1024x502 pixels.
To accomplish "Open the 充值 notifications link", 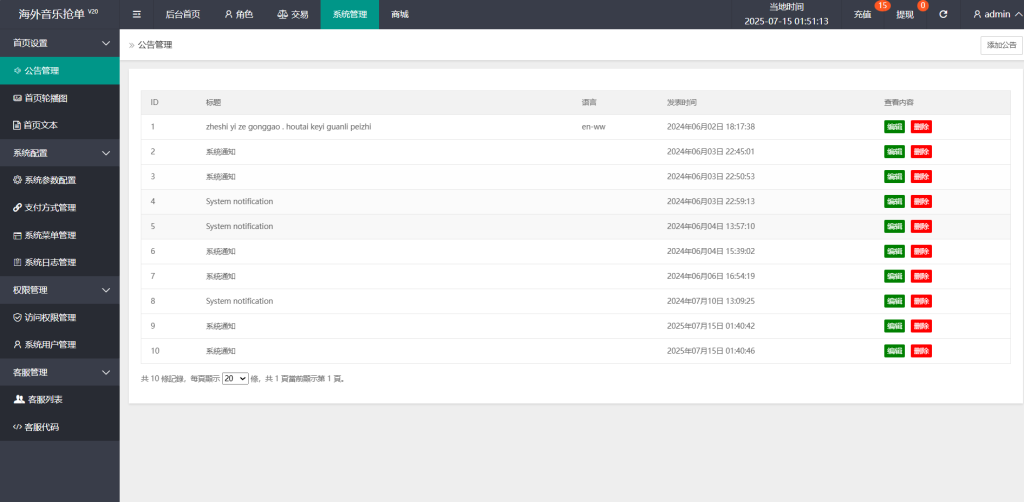I will (x=862, y=14).
